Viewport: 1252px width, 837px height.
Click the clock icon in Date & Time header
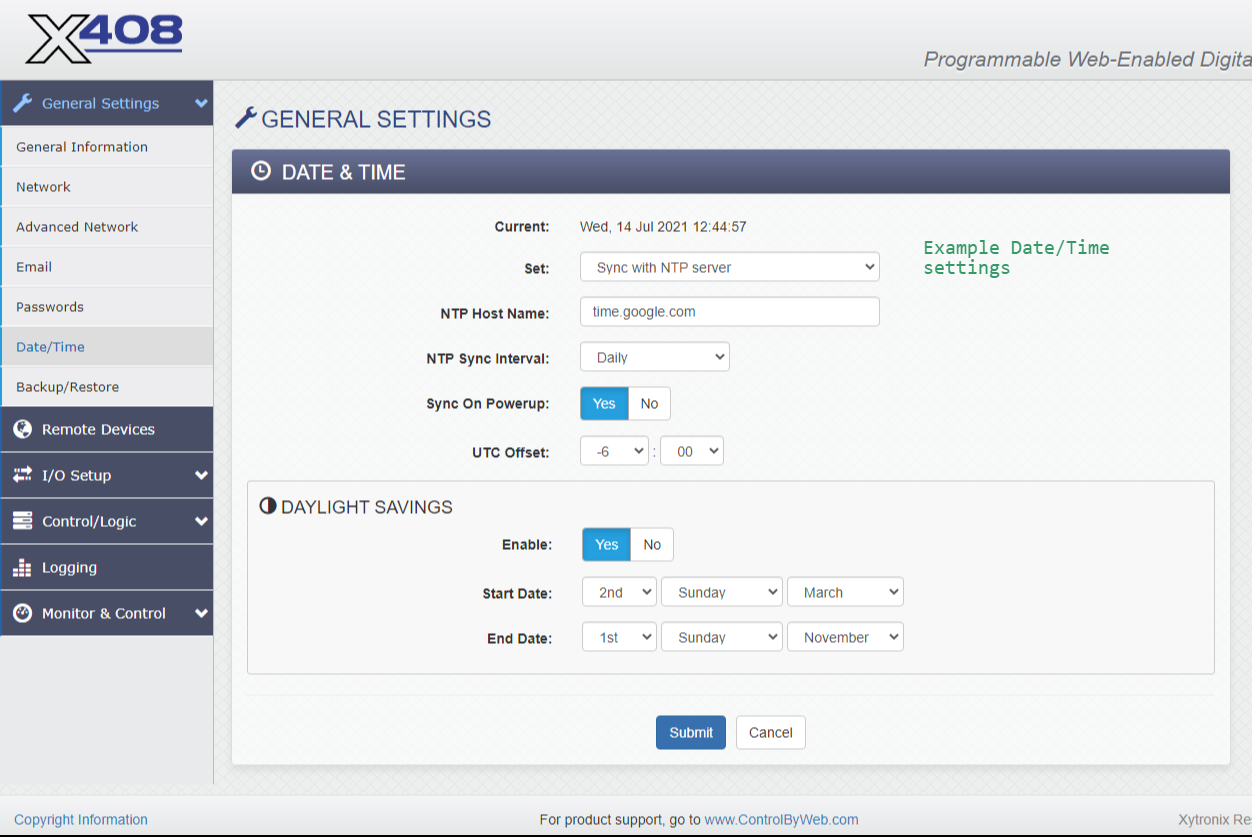tap(260, 171)
